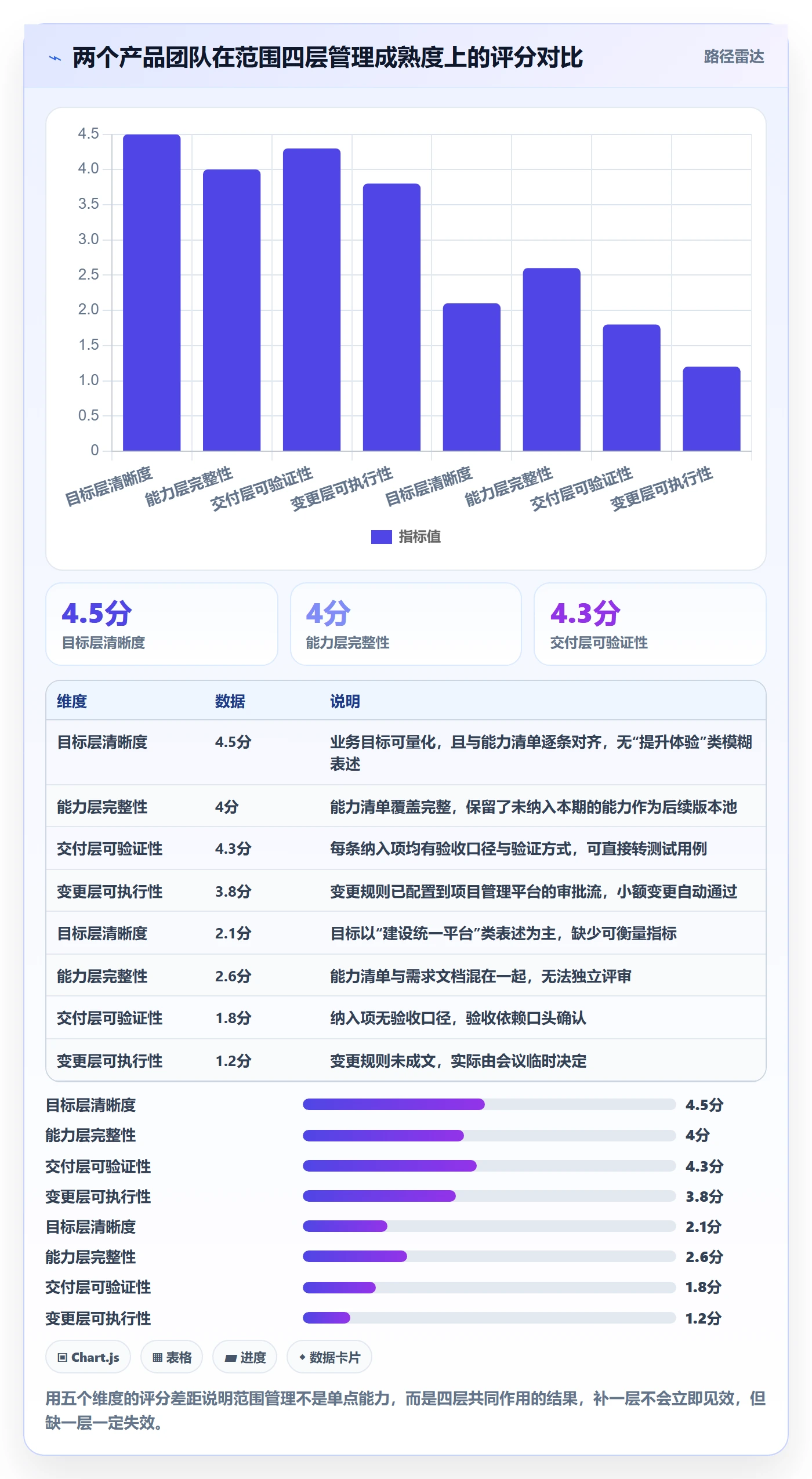Click the 2.1分 cell in the table

click(x=233, y=933)
